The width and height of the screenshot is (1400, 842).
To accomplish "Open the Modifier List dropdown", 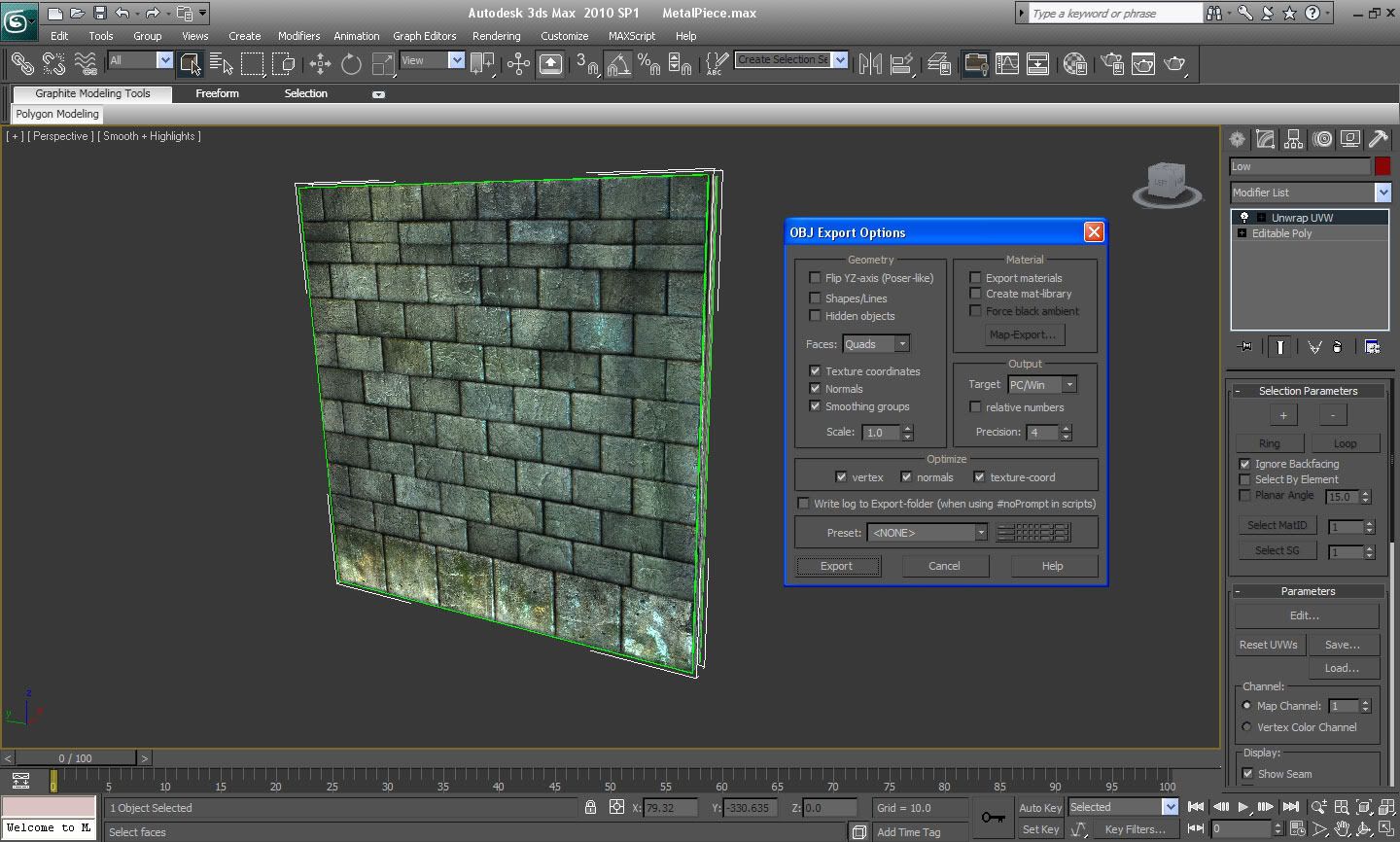I will coord(1311,193).
